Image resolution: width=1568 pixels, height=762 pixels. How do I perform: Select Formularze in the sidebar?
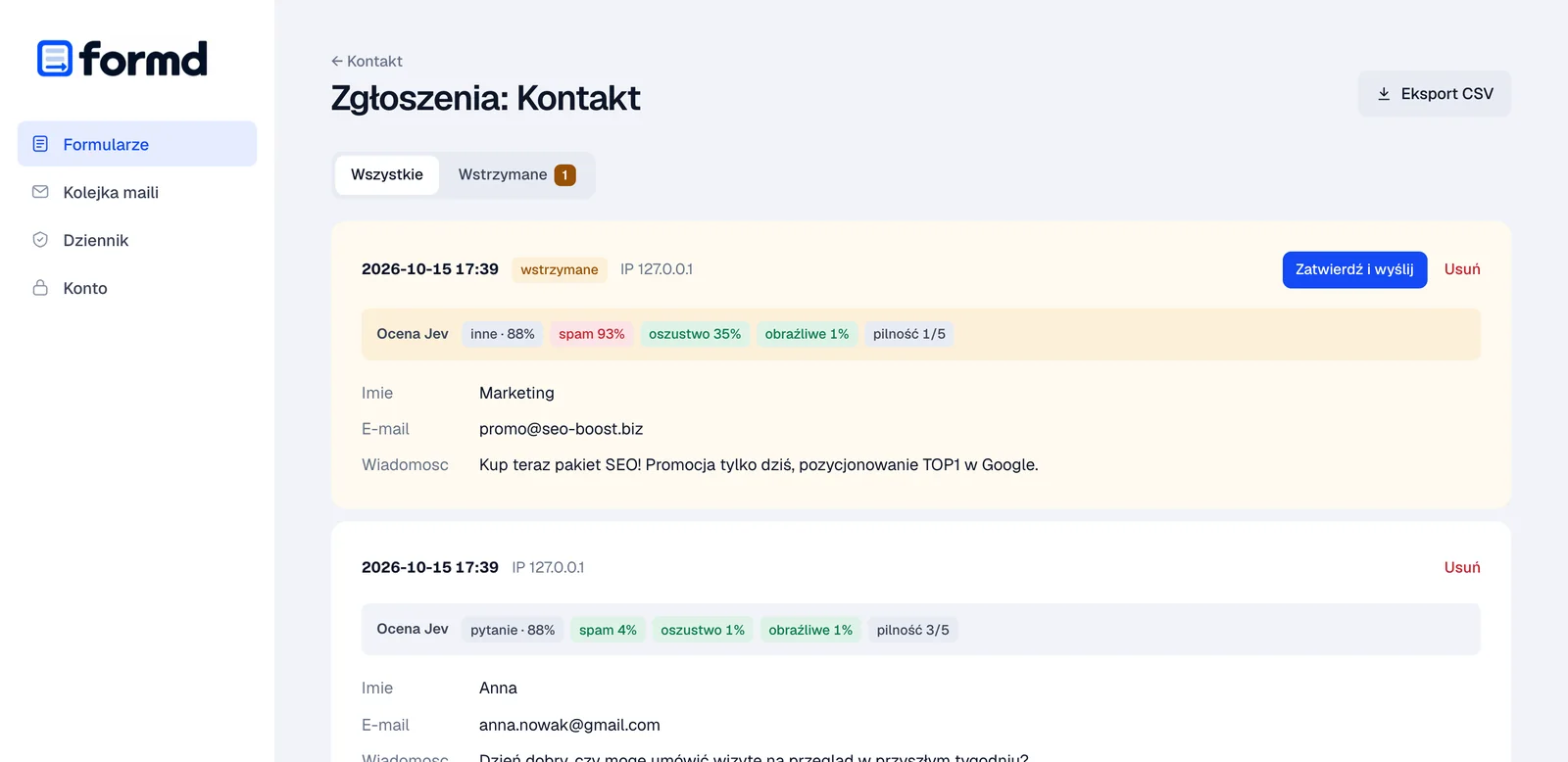137,144
